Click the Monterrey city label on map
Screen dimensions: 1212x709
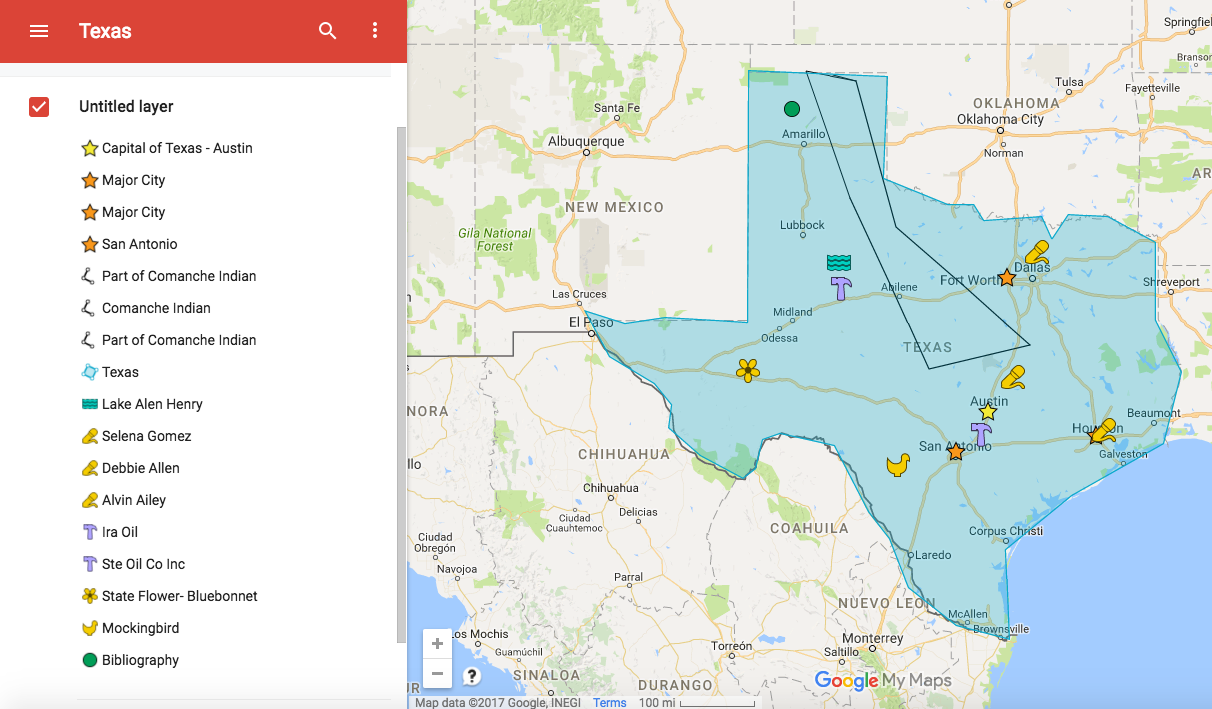pyautogui.click(x=873, y=638)
